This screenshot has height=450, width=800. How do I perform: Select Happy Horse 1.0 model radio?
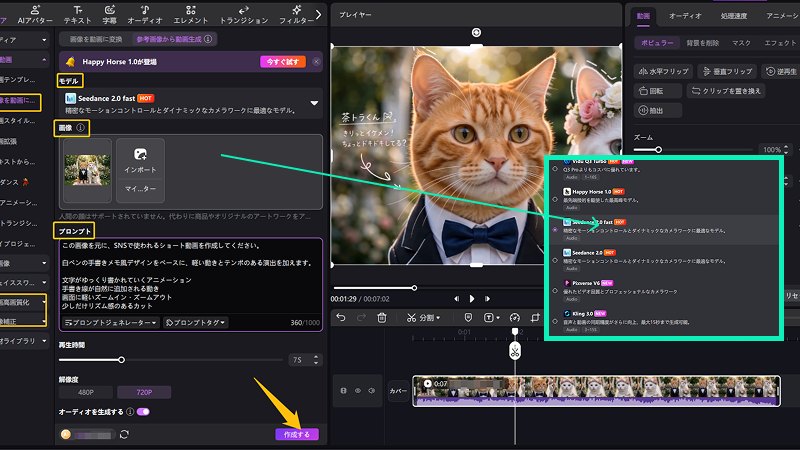555,199
